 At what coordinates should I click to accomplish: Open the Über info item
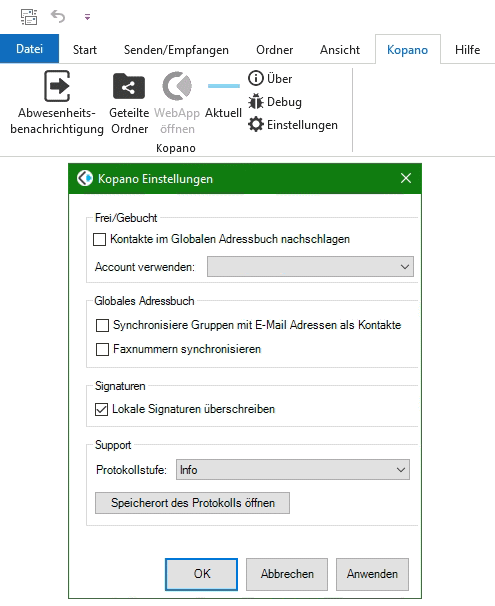click(x=270, y=78)
